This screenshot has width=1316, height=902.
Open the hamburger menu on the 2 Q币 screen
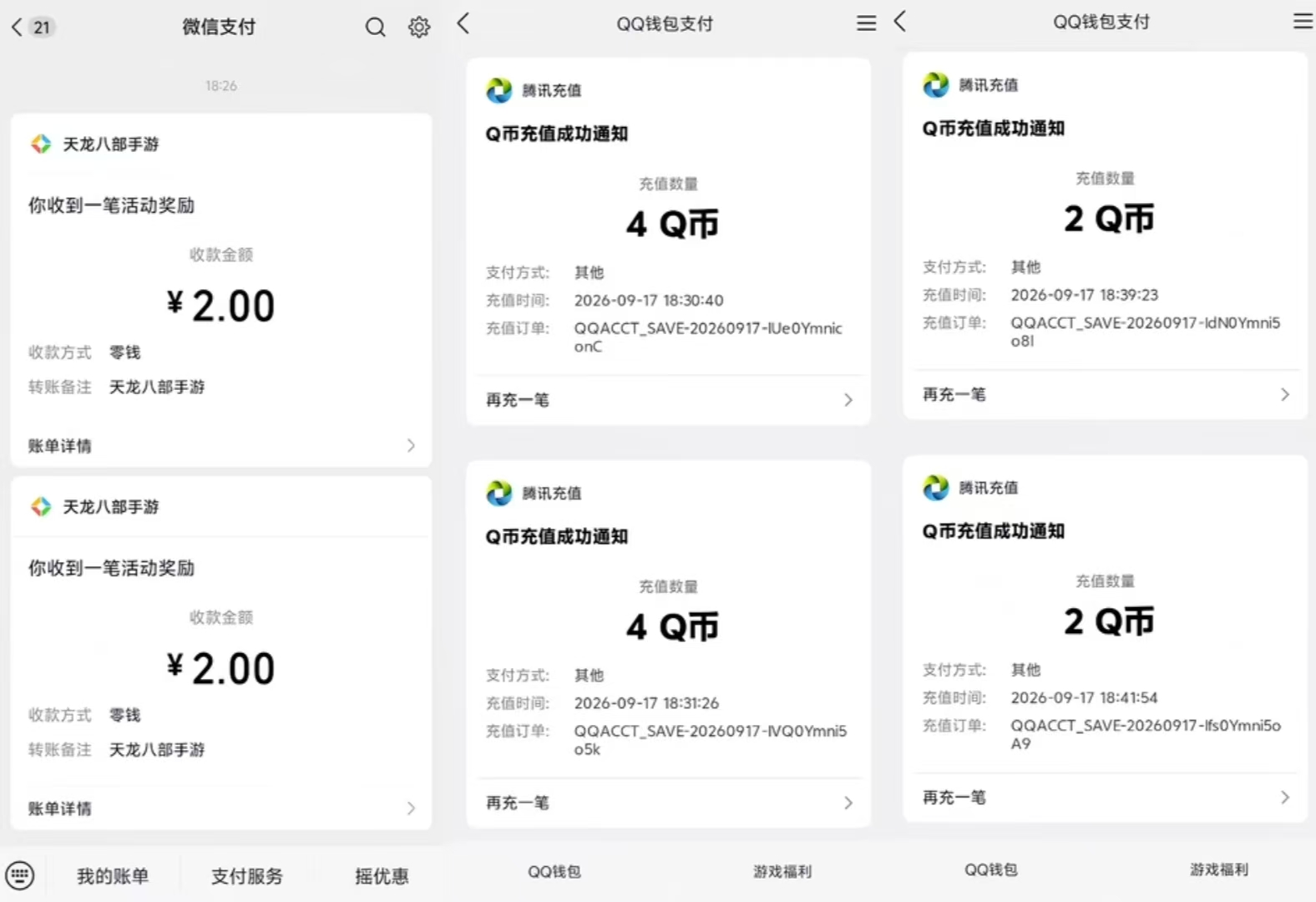[x=1303, y=21]
